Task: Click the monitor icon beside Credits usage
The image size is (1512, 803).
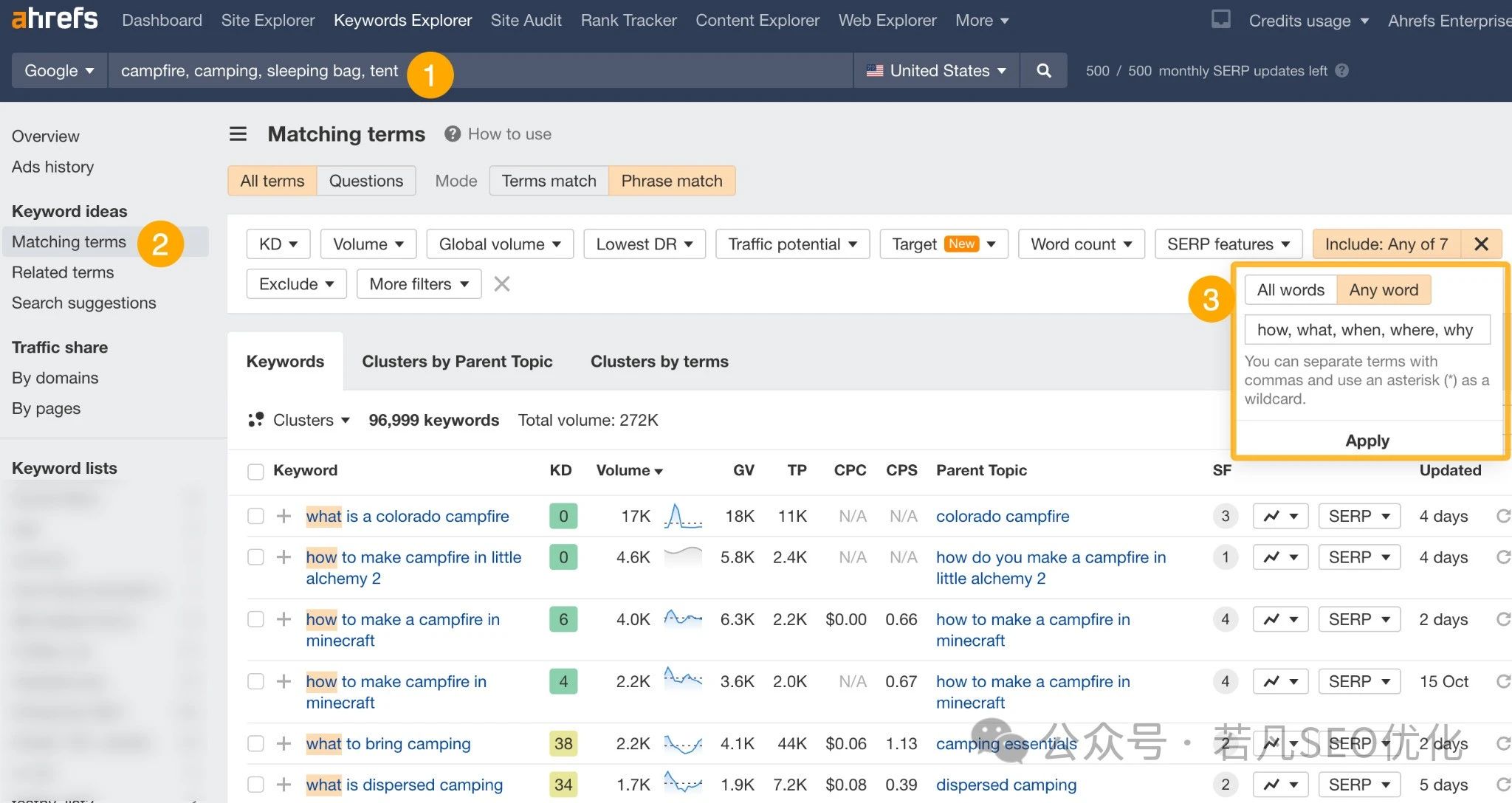Action: click(x=1221, y=19)
